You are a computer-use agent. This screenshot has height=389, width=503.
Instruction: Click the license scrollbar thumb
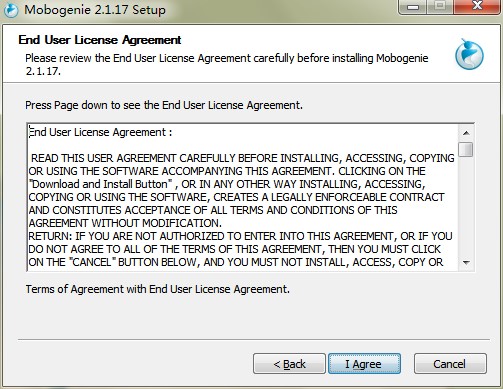(x=466, y=149)
